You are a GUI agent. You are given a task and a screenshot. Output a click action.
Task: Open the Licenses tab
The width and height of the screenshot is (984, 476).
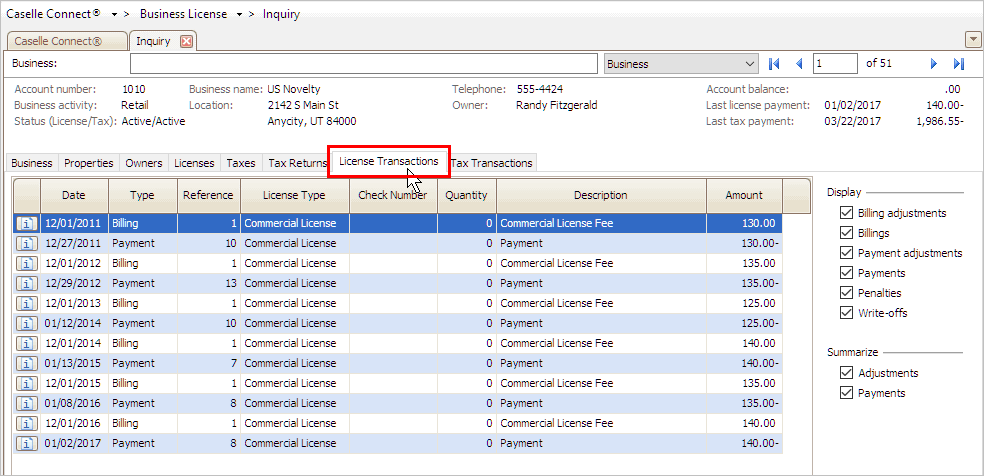tap(194, 163)
